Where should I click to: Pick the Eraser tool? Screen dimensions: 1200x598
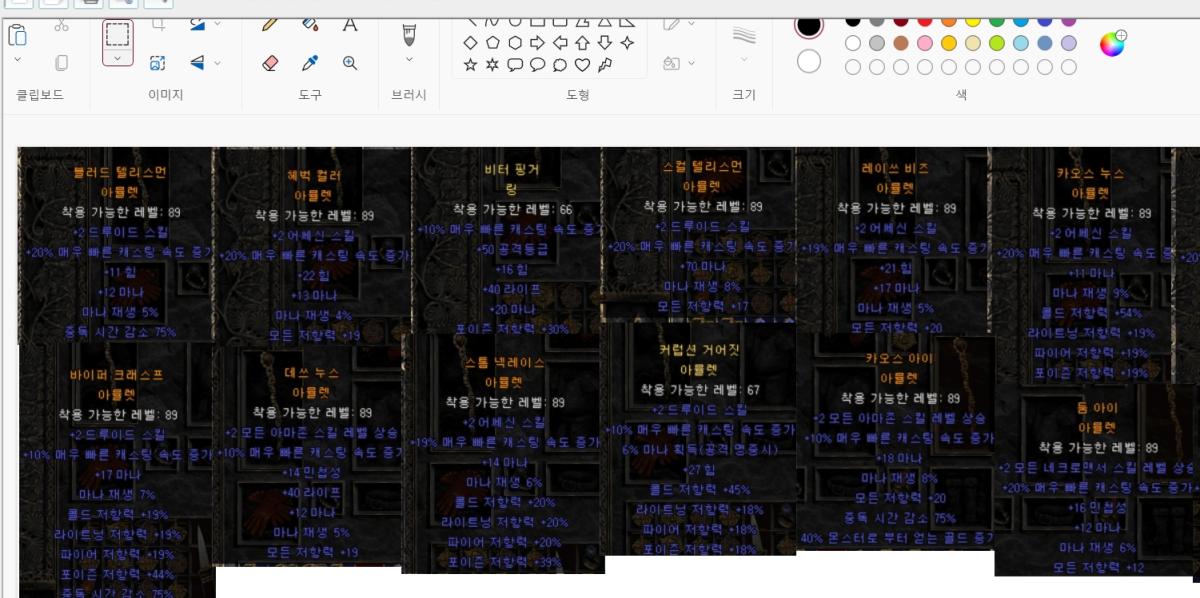(x=269, y=63)
